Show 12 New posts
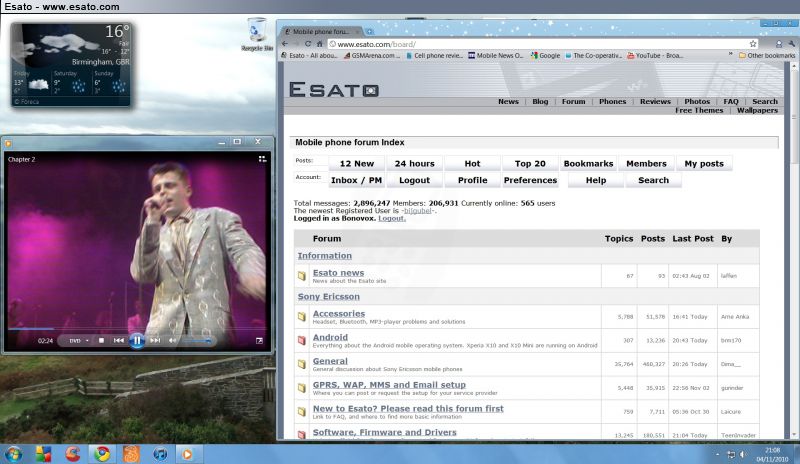 tap(357, 163)
